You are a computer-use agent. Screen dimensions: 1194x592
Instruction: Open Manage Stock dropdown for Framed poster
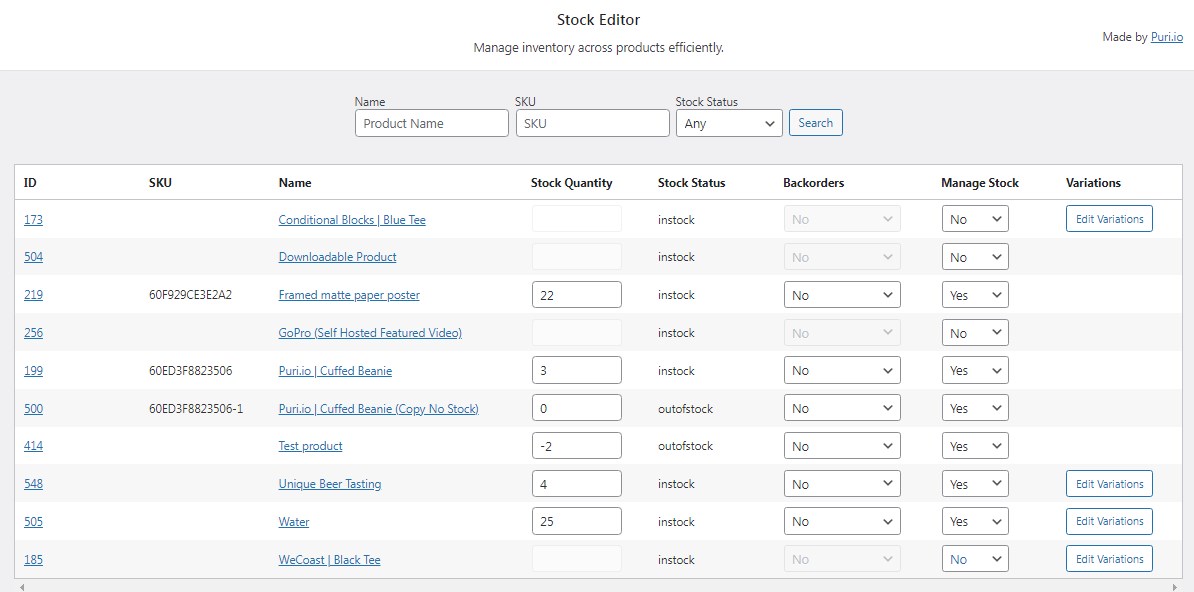click(975, 295)
